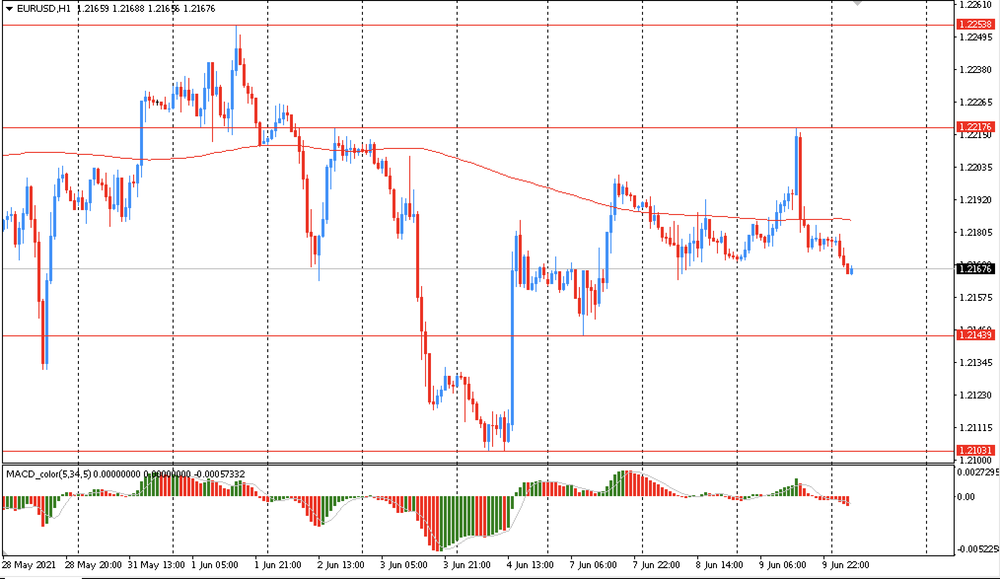Click the 7 Jun 06:00 time label
The height and width of the screenshot is (579, 1000).
tap(593, 565)
